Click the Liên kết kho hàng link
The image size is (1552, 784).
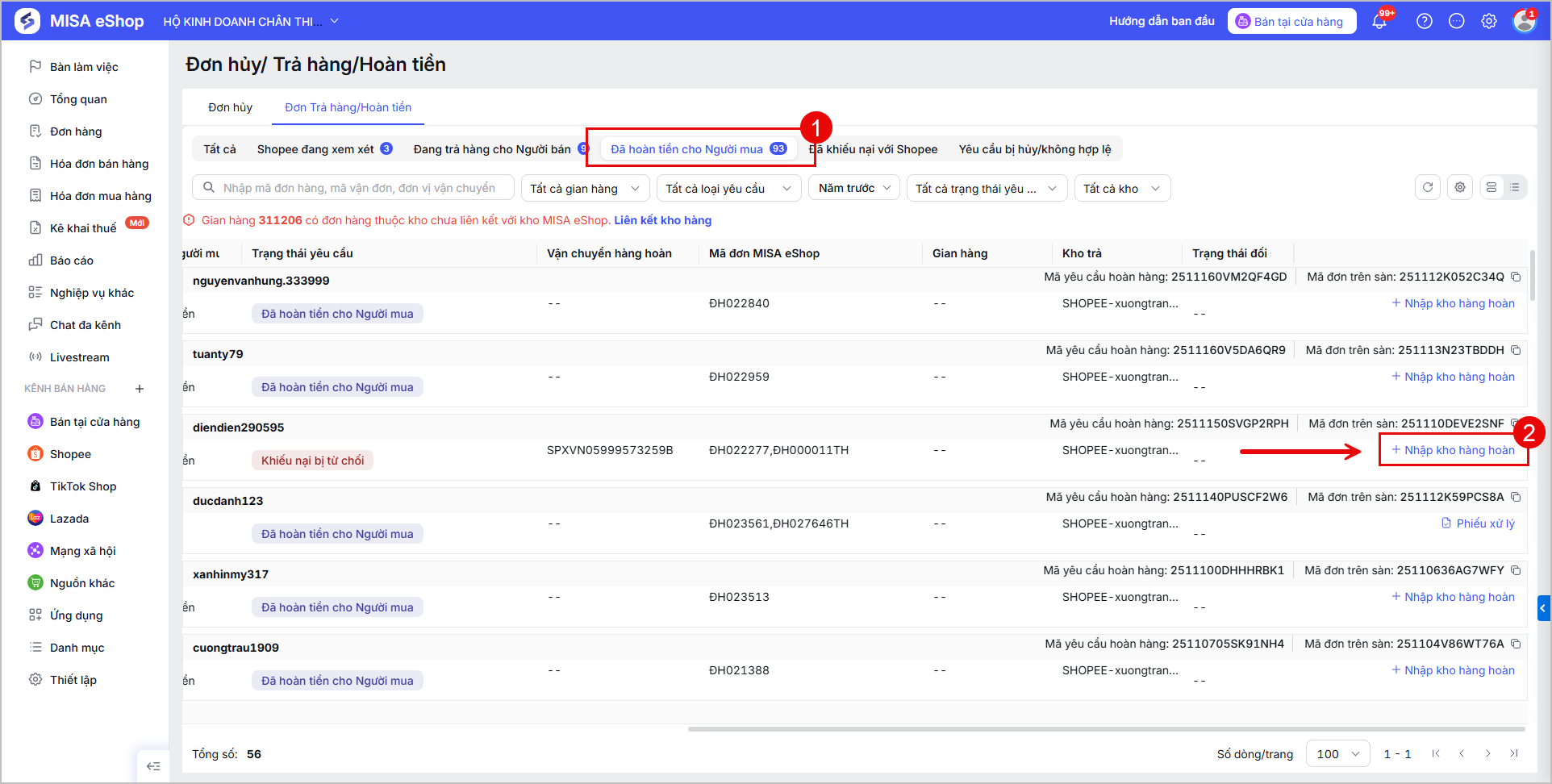(x=663, y=220)
